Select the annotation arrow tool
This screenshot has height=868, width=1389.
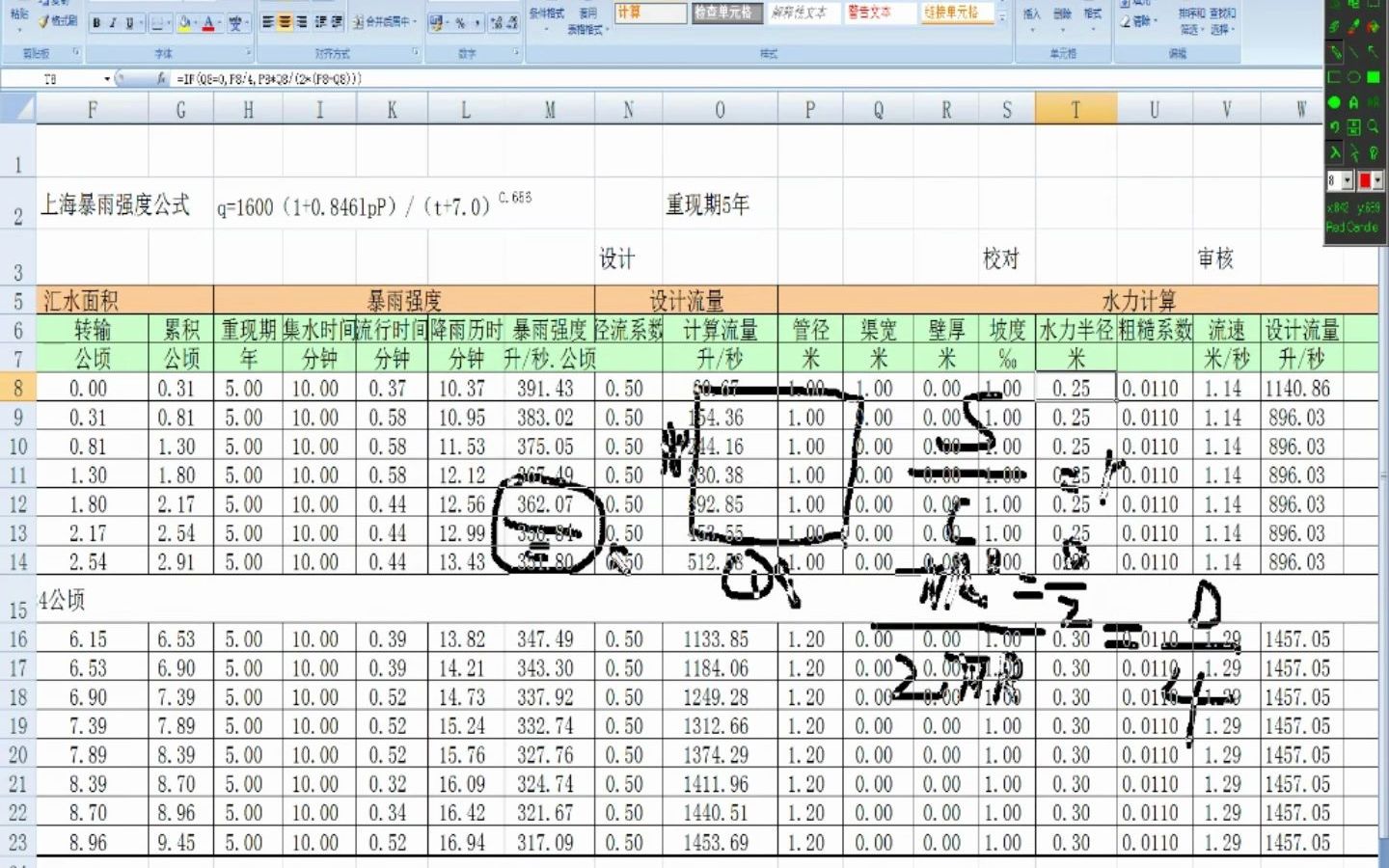coord(1373,52)
